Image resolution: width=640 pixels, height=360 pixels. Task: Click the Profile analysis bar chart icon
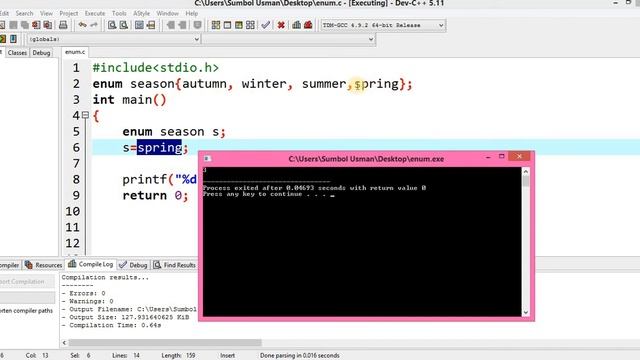pyautogui.click(x=296, y=25)
